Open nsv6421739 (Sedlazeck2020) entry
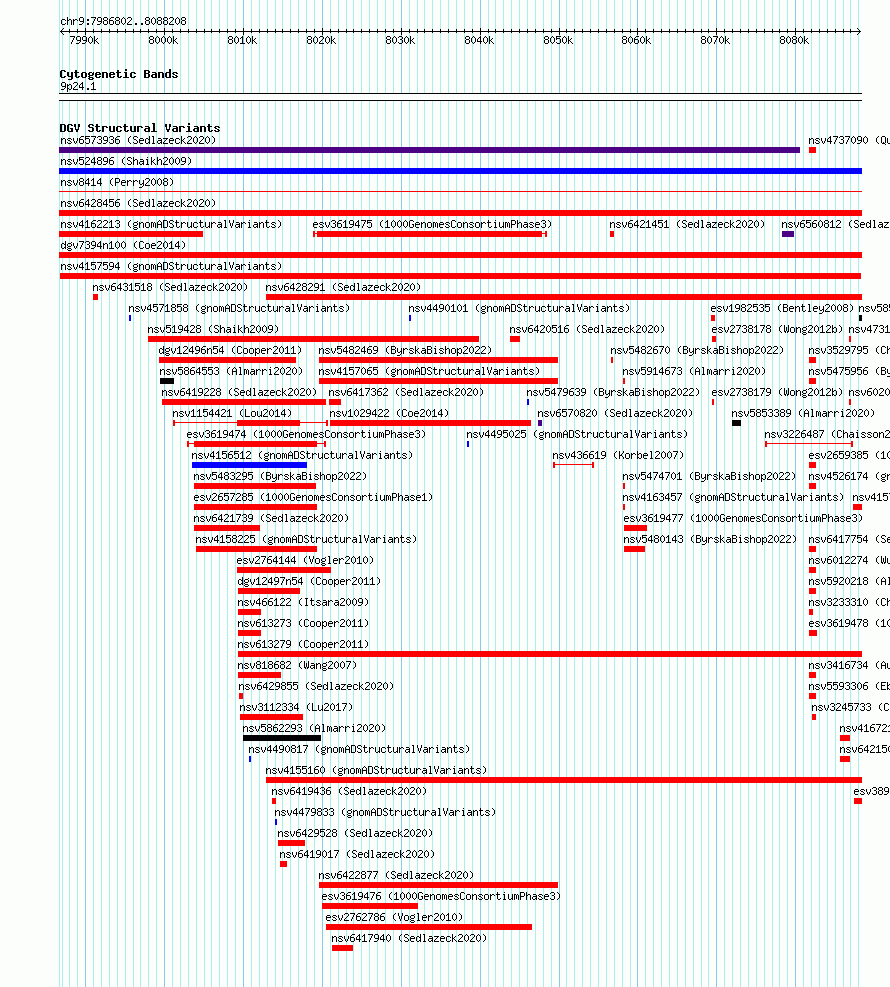 (271, 518)
